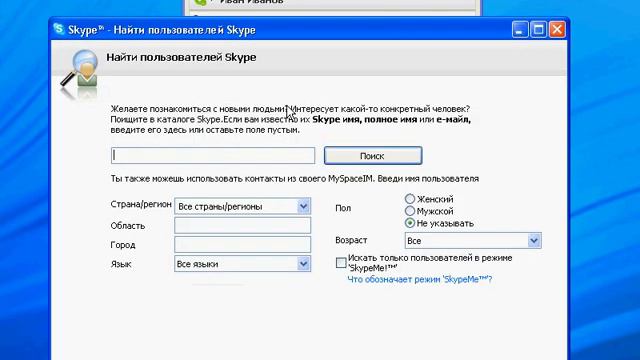
Task: Click the 'Страна/регион' label
Action: (x=141, y=204)
